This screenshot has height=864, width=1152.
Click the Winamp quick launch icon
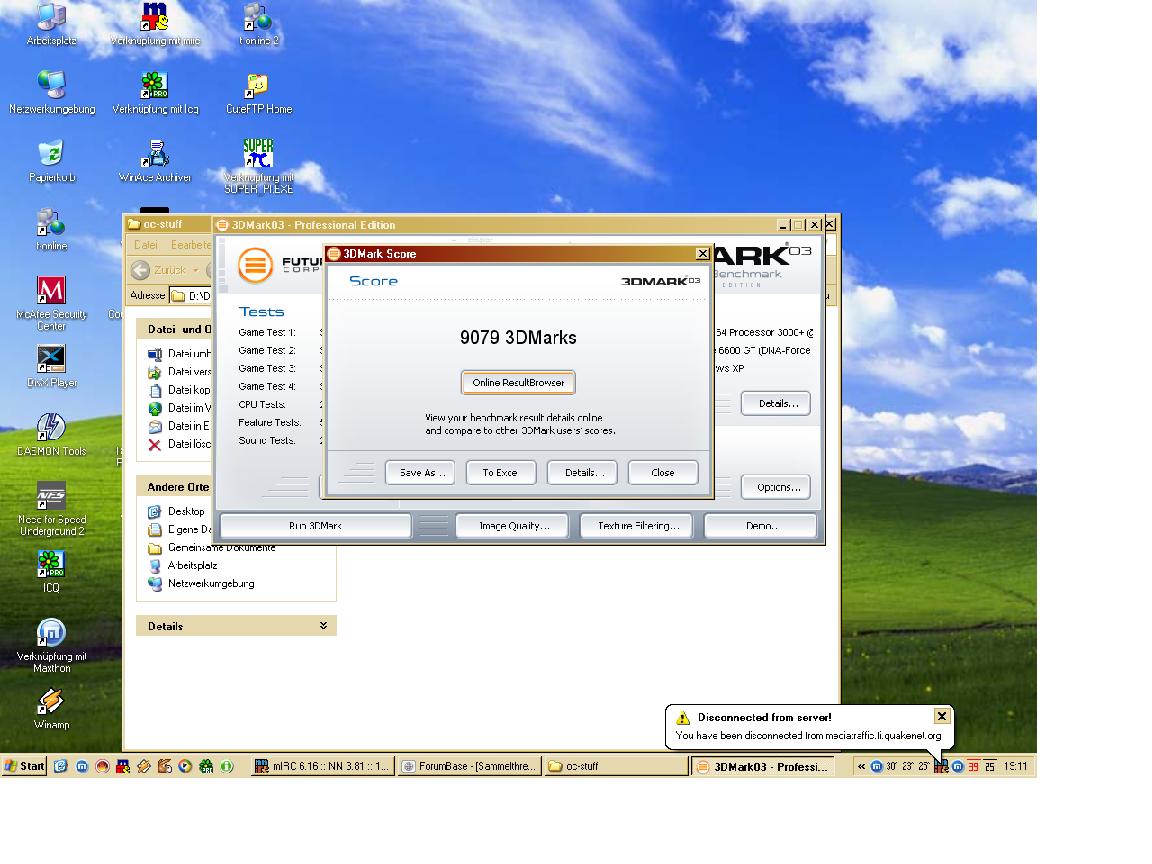click(x=144, y=766)
